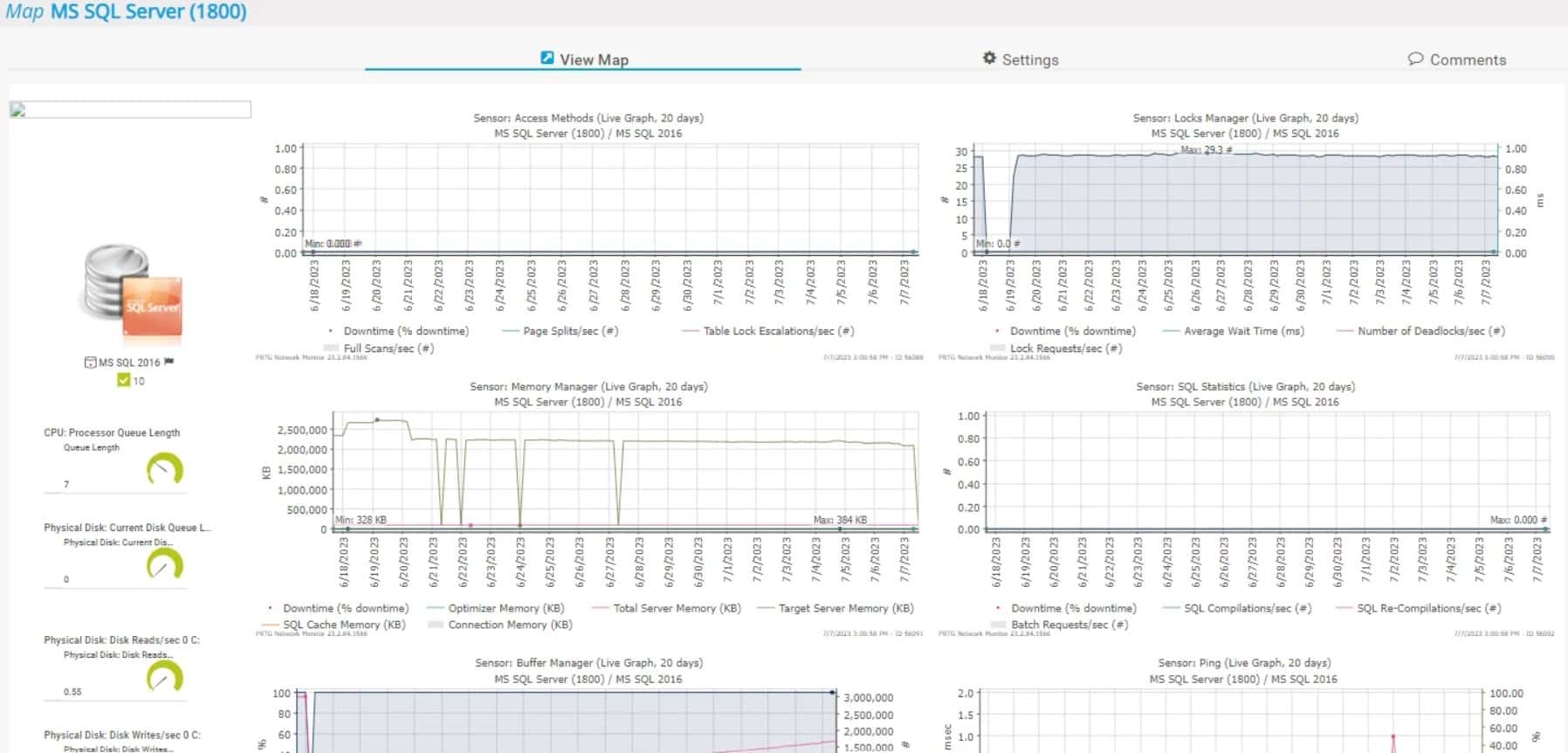Click the Ping live graph
Viewport: 1568px width, 753px height.
(1246, 704)
